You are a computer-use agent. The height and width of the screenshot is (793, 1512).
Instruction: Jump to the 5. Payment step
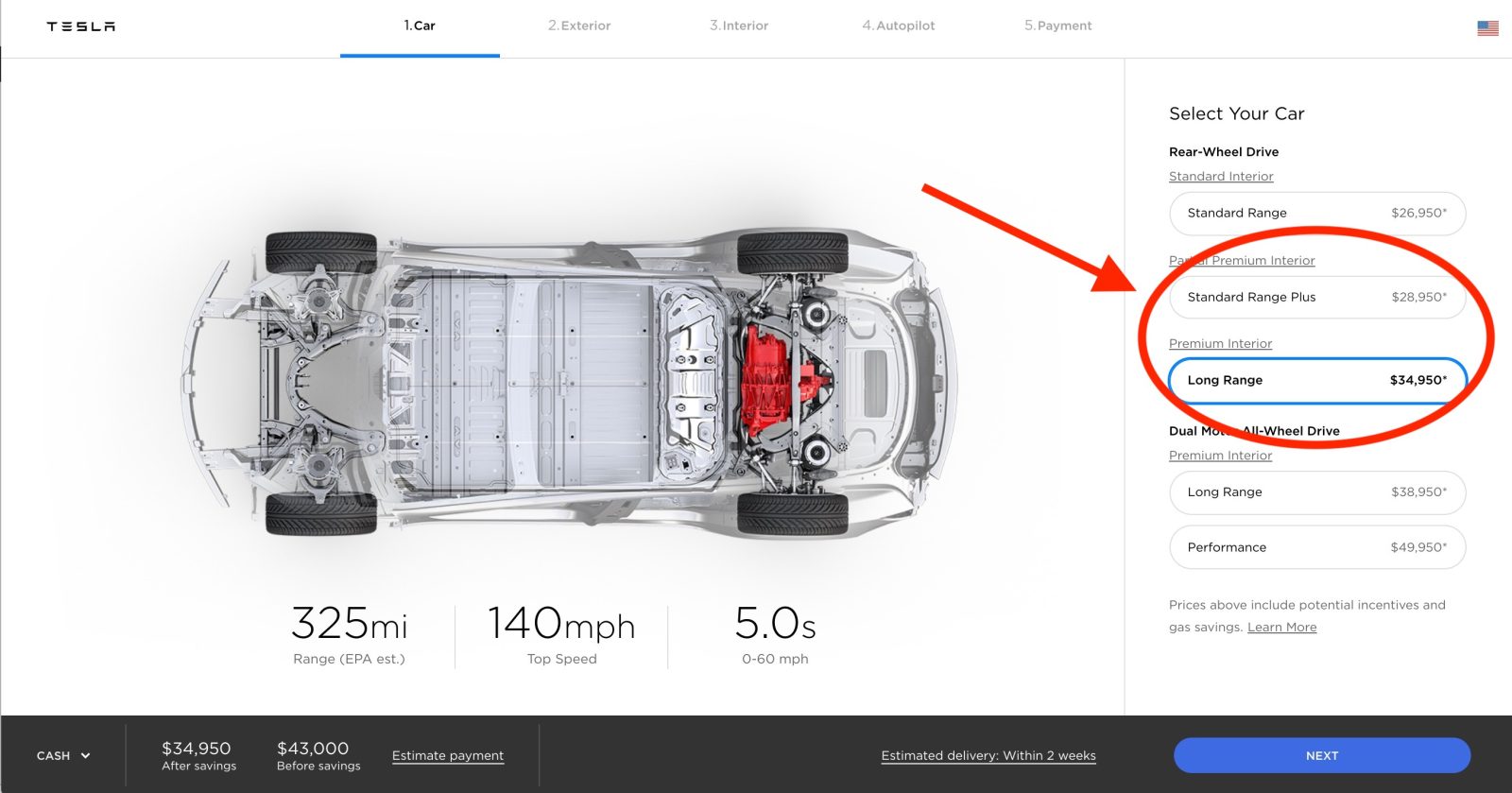coord(1057,26)
